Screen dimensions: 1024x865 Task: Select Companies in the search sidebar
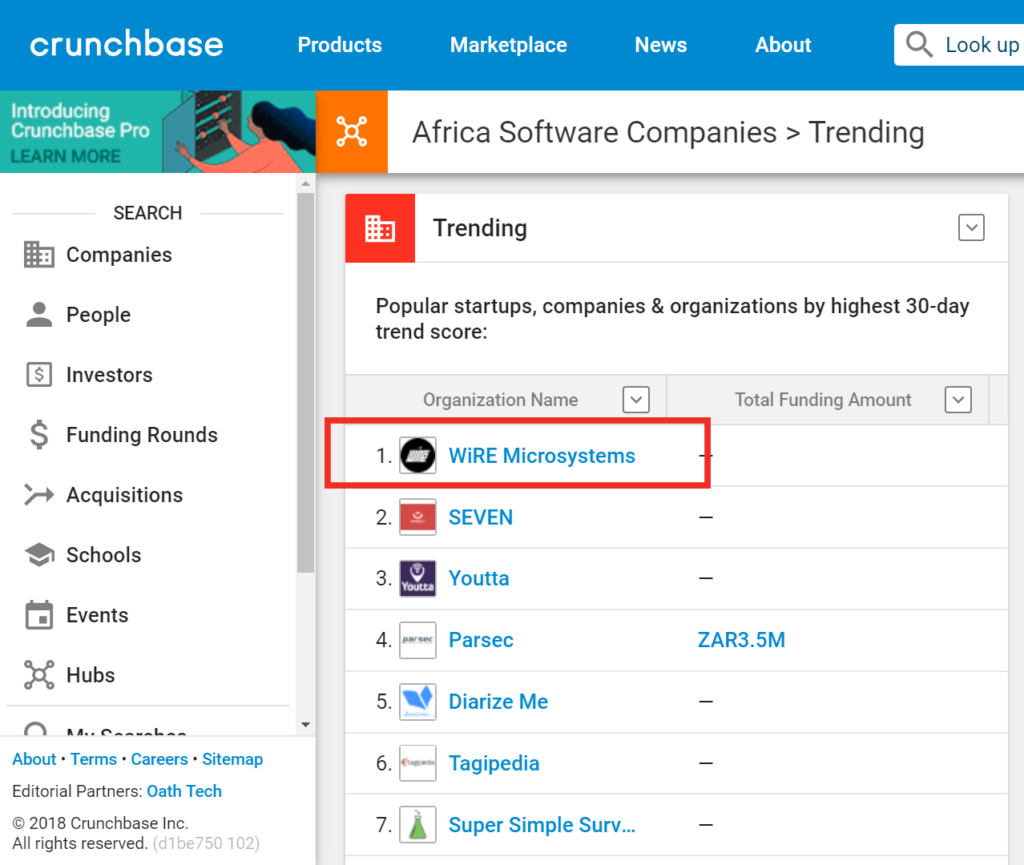tap(119, 255)
